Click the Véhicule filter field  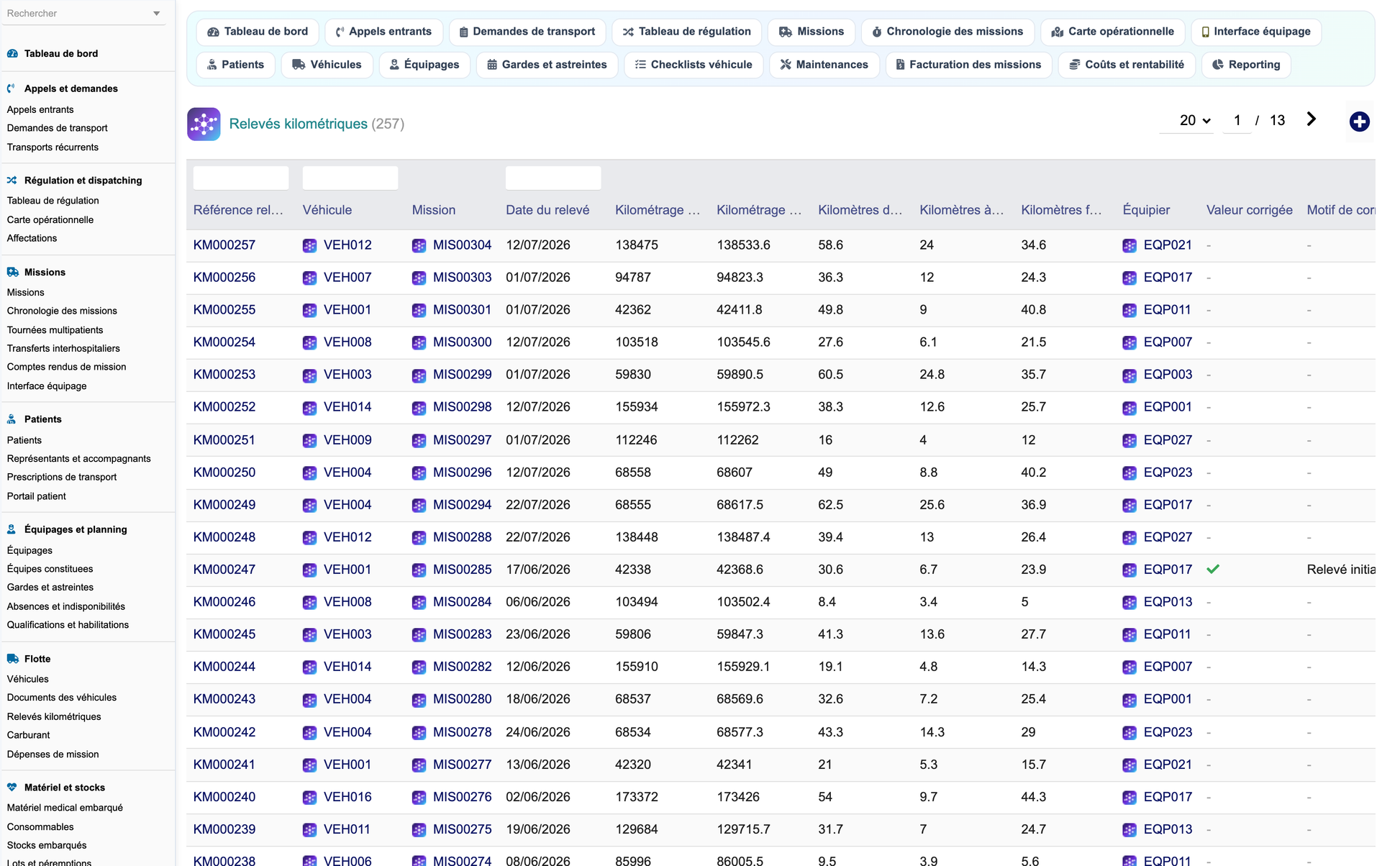tap(350, 178)
